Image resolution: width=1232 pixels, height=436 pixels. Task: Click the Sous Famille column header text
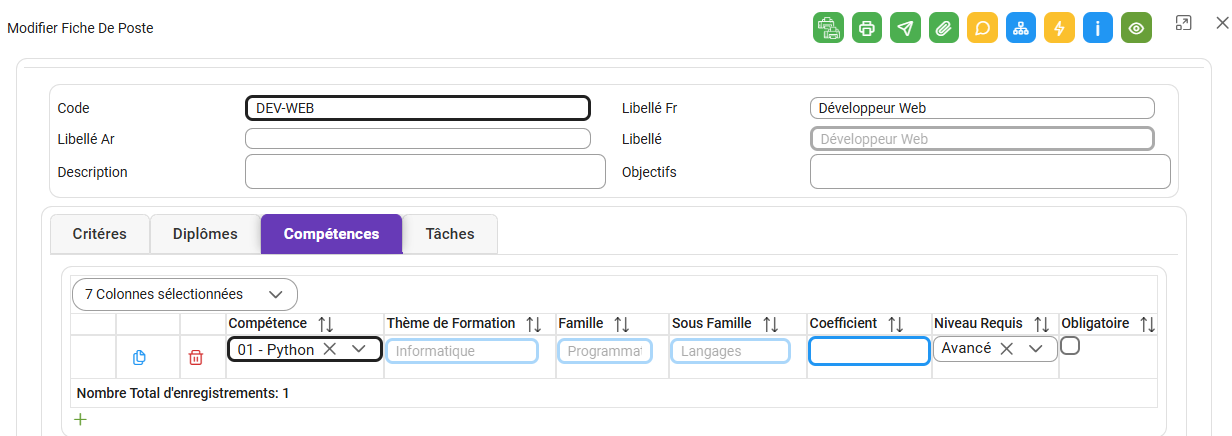(x=711, y=323)
